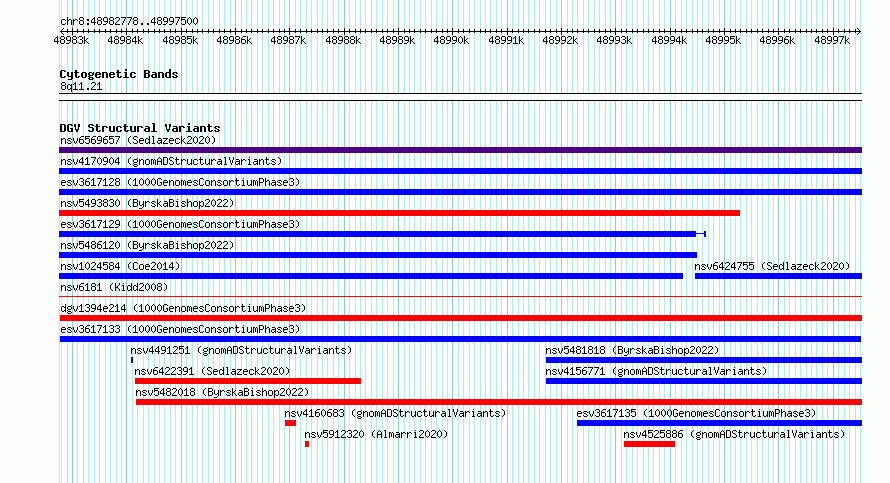
Task: Click the 48985k ruler tick label
Action: tap(180, 40)
